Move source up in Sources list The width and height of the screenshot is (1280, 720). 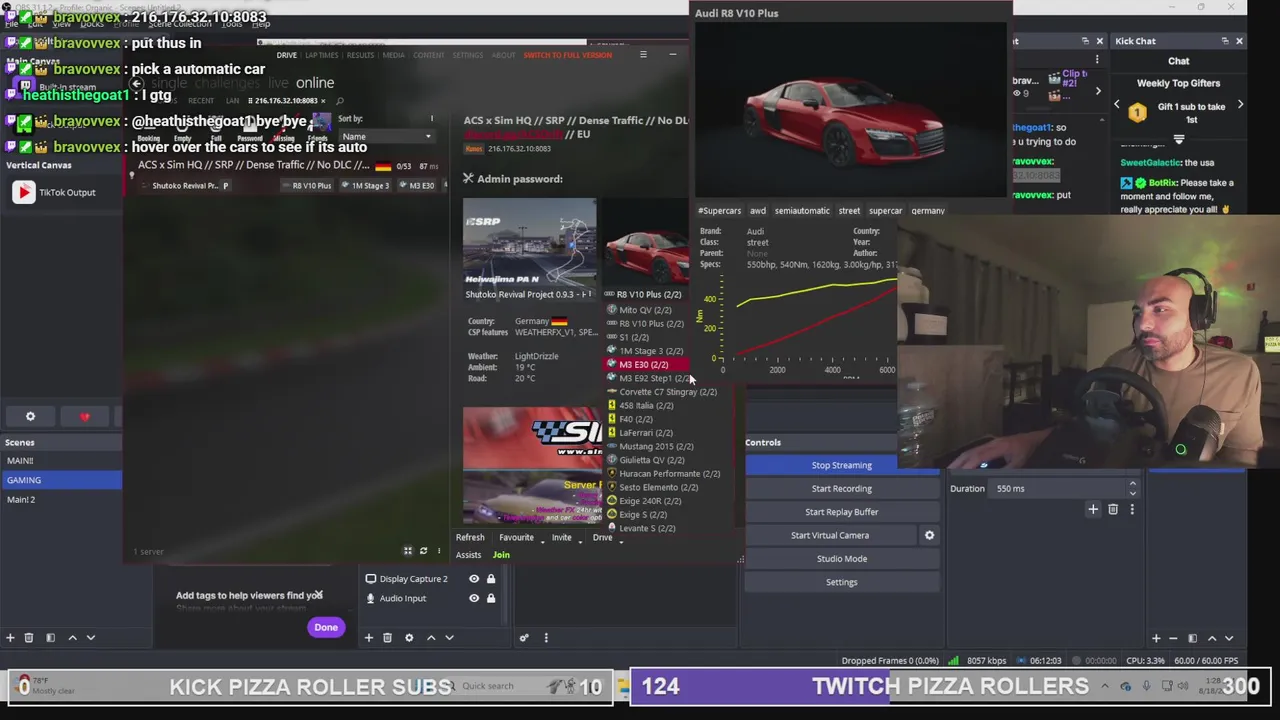431,637
